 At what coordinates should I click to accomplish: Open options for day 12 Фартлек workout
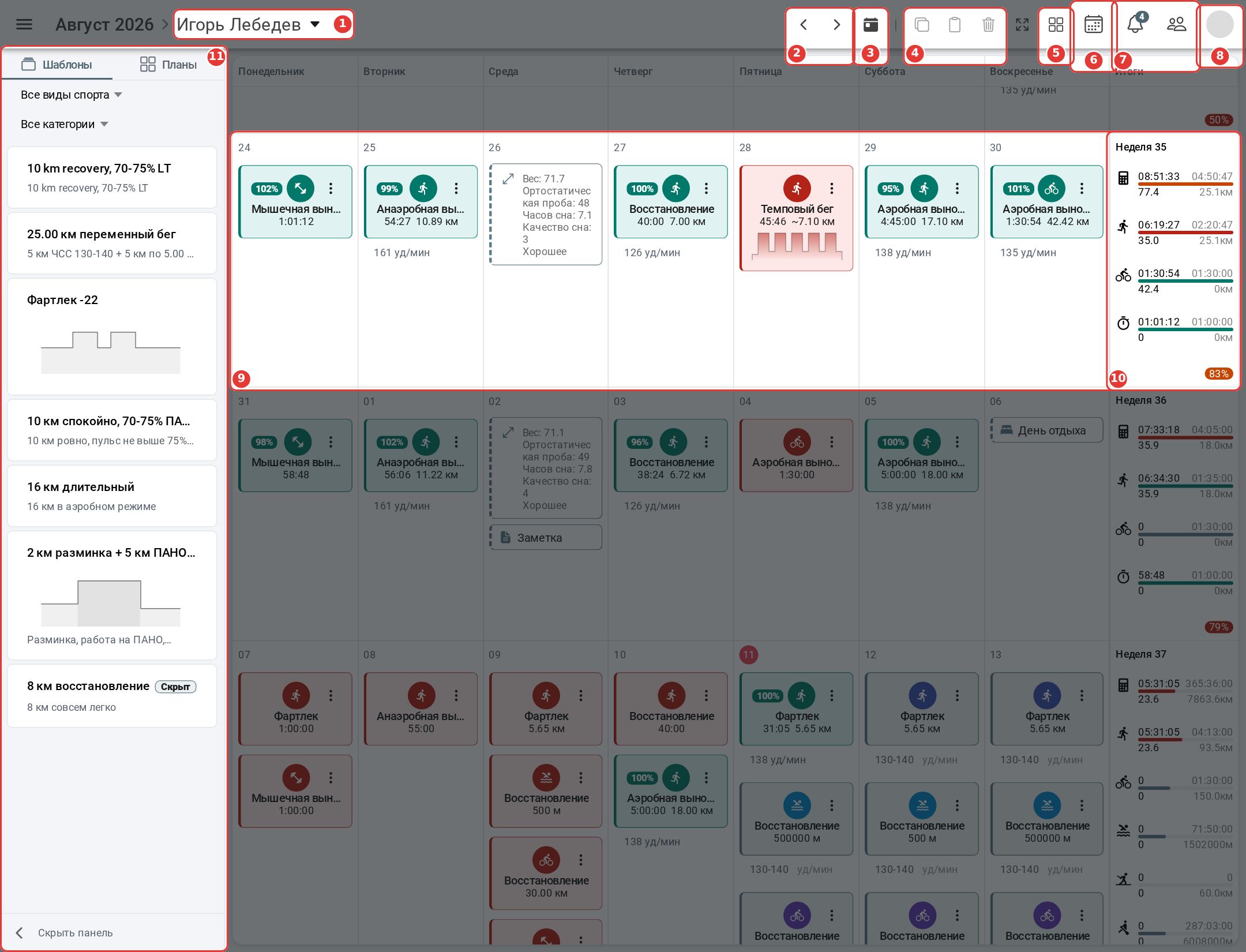957,696
